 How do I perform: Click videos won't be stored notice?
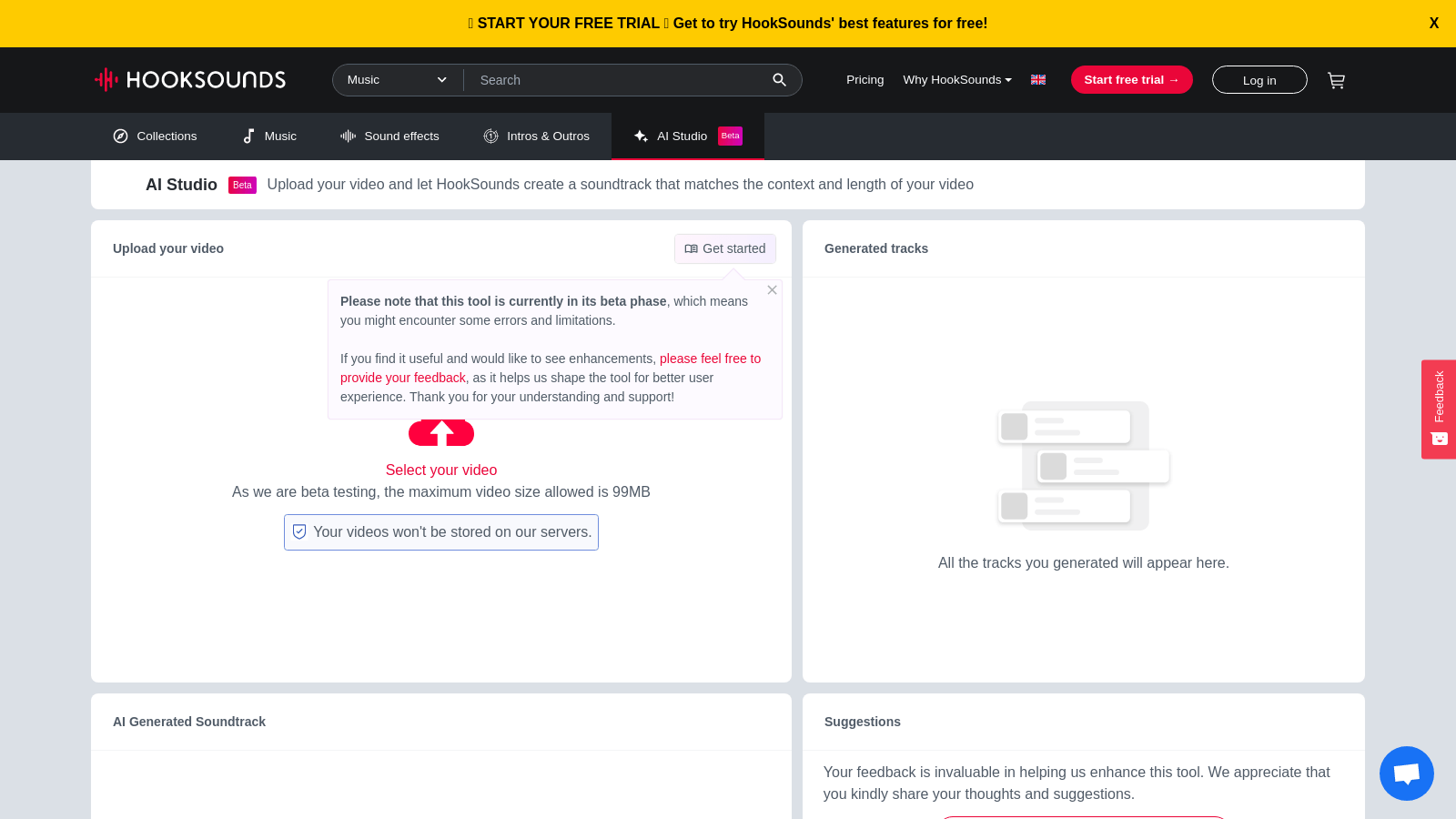441,532
